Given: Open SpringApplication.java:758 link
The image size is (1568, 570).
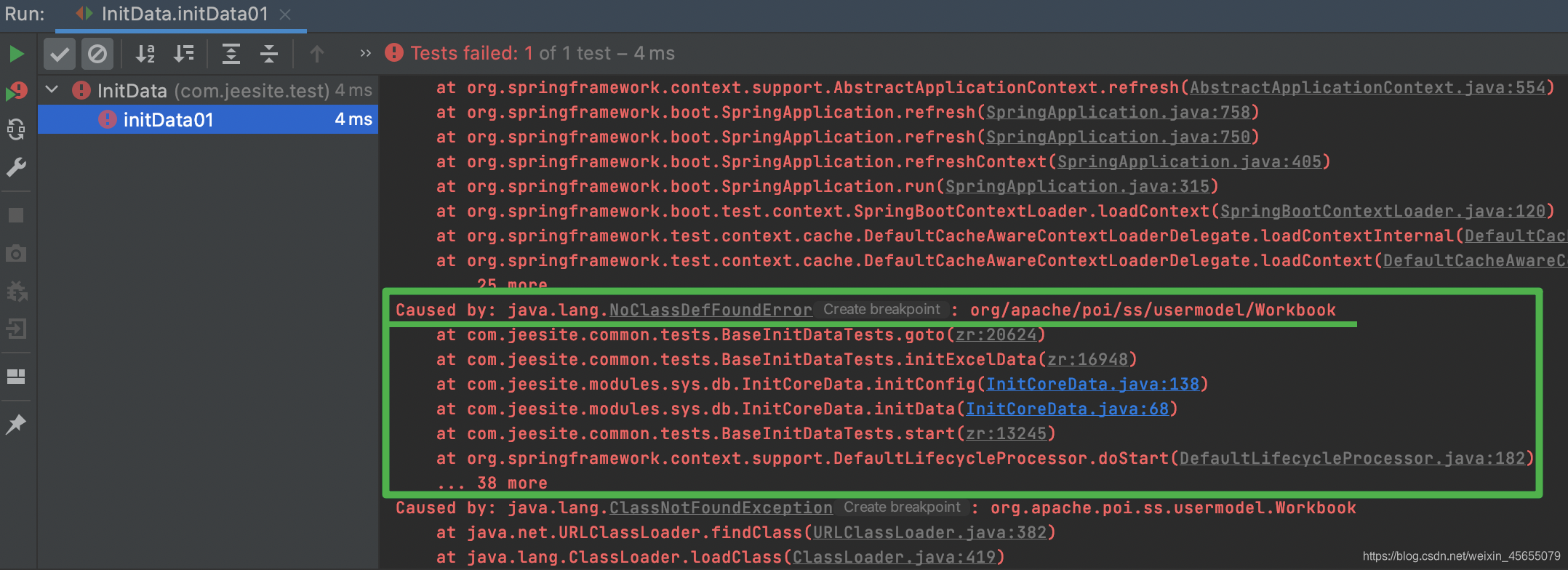Looking at the screenshot, I should pos(1118,113).
